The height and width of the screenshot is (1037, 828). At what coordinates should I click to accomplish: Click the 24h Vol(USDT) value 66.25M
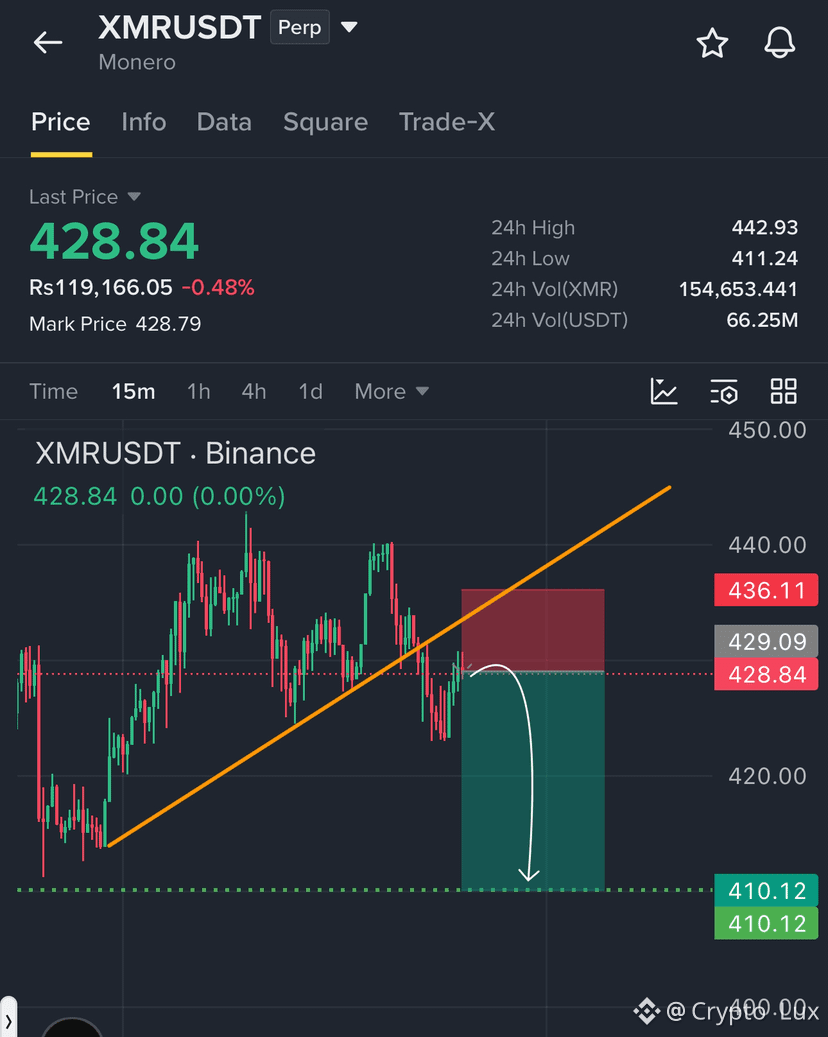[762, 320]
